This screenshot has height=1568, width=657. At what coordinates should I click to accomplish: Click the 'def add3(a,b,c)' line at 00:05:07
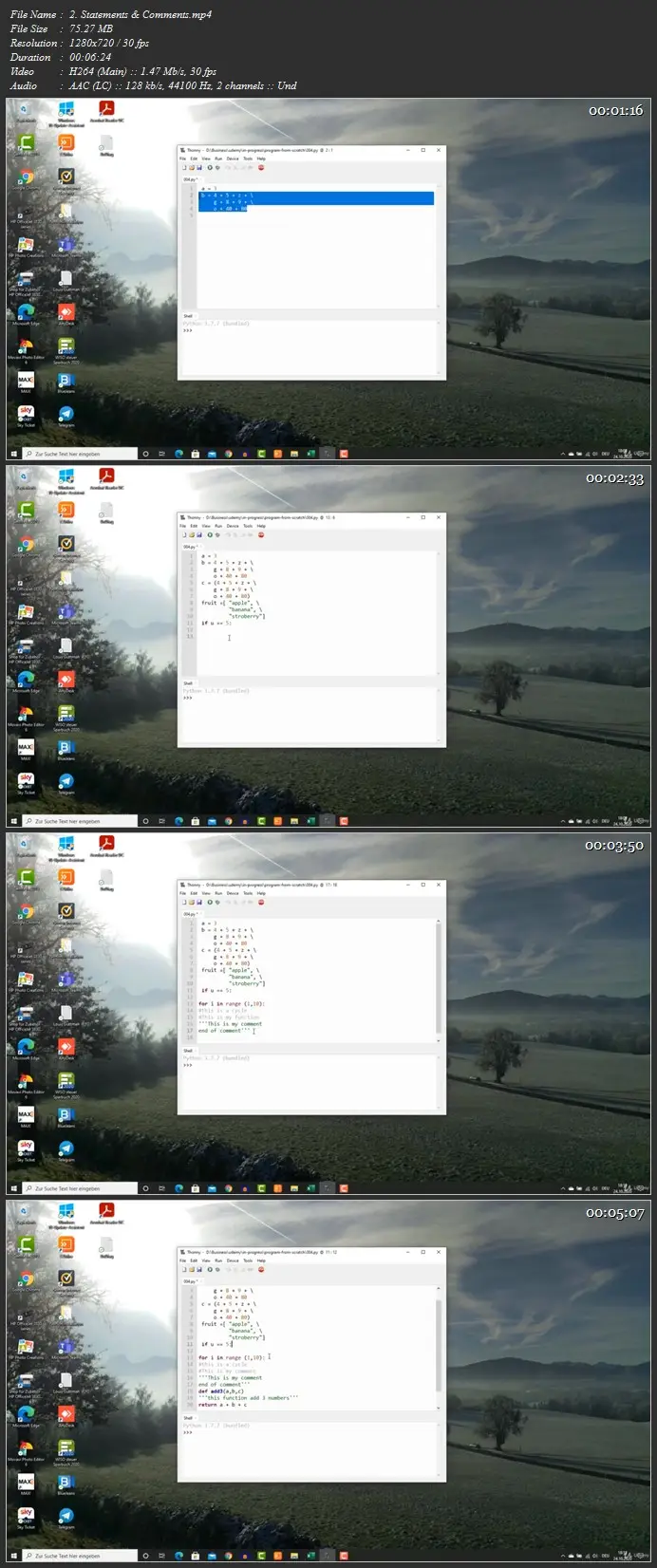click(x=221, y=1391)
